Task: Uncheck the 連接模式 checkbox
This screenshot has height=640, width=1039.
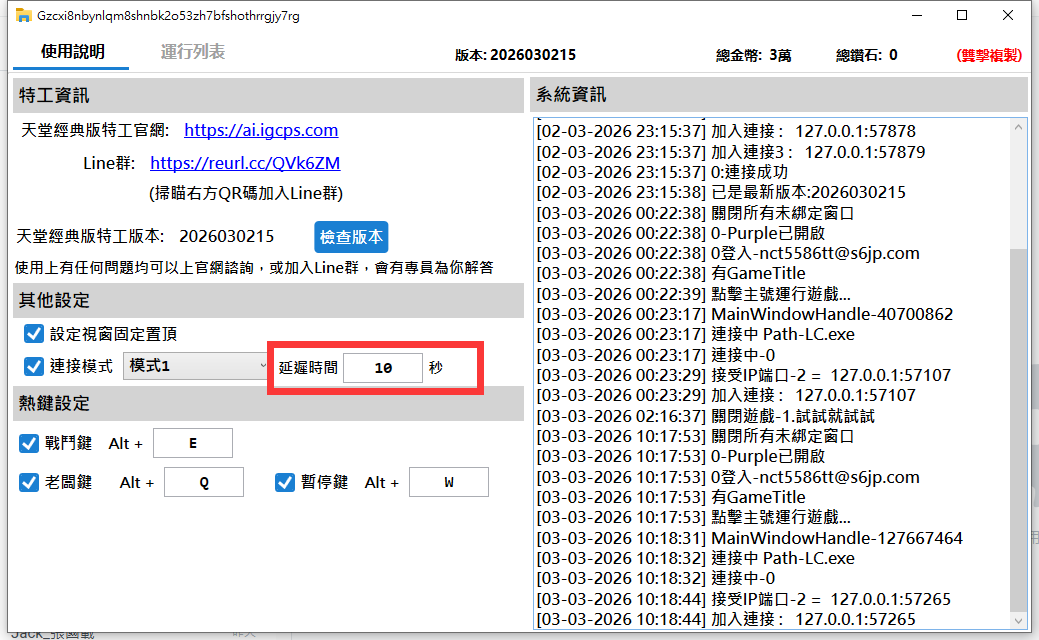Action: (x=34, y=366)
